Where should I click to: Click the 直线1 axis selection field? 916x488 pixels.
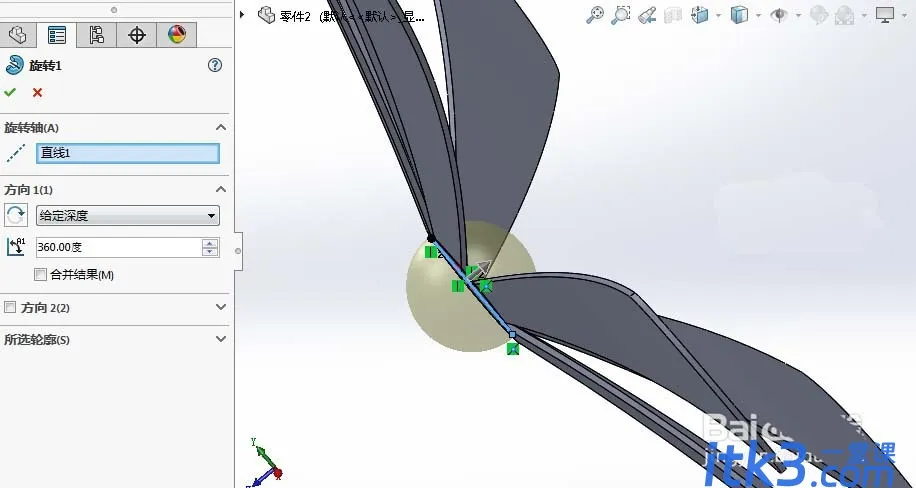pyautogui.click(x=127, y=153)
